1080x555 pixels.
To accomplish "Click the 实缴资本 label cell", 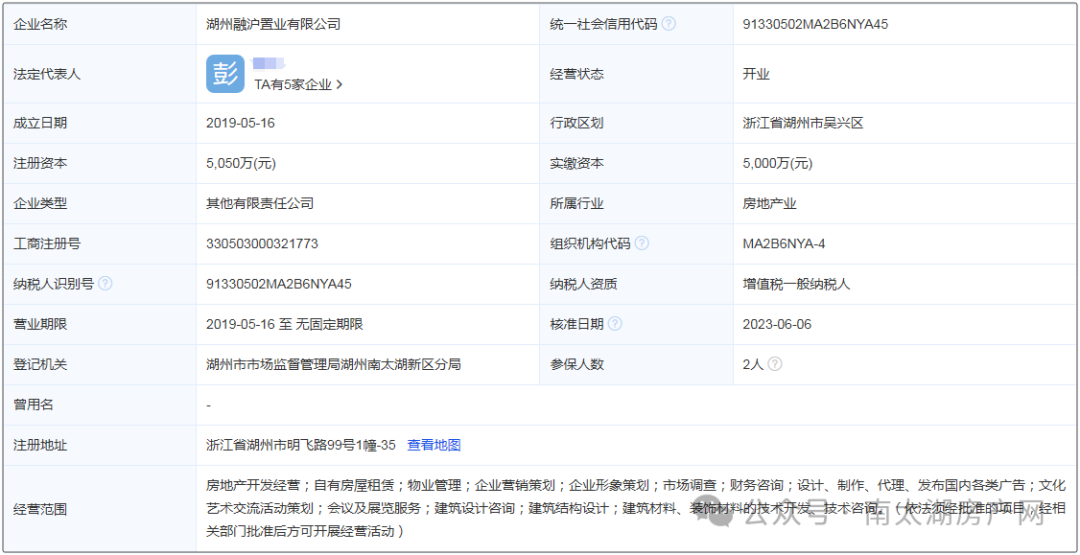I will point(636,164).
